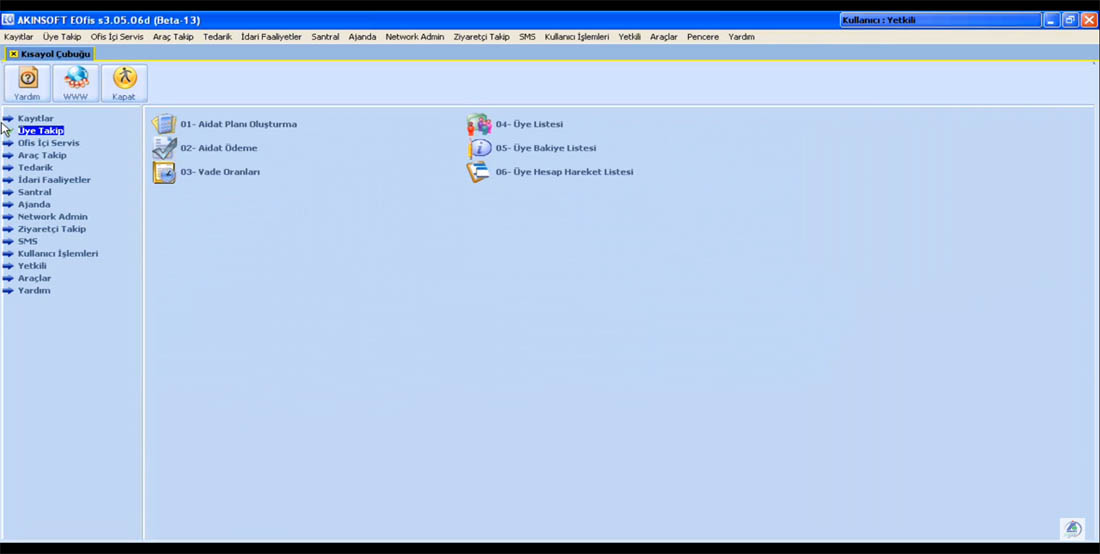Image resolution: width=1100 pixels, height=554 pixels.
Task: Click the AKINSOFT logo icon in title bar
Action: coord(8,20)
